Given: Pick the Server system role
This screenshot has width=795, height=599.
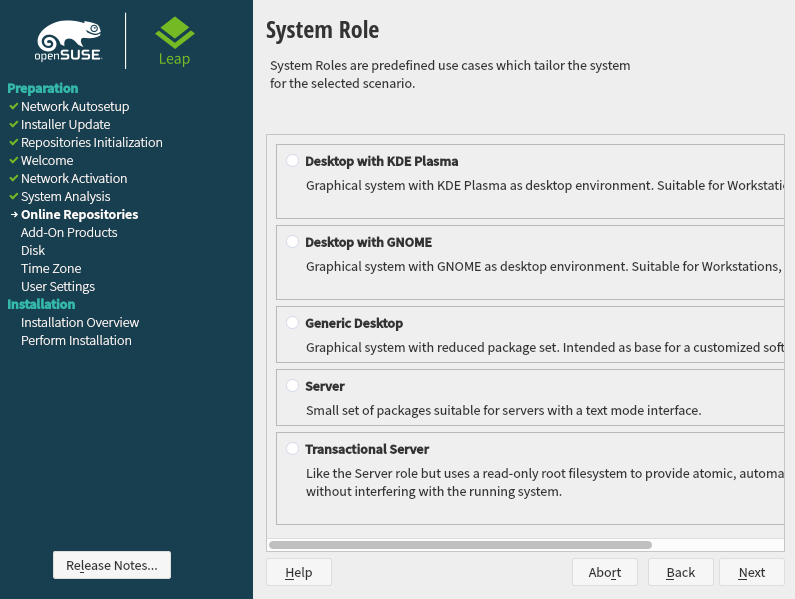Looking at the screenshot, I should 292,385.
